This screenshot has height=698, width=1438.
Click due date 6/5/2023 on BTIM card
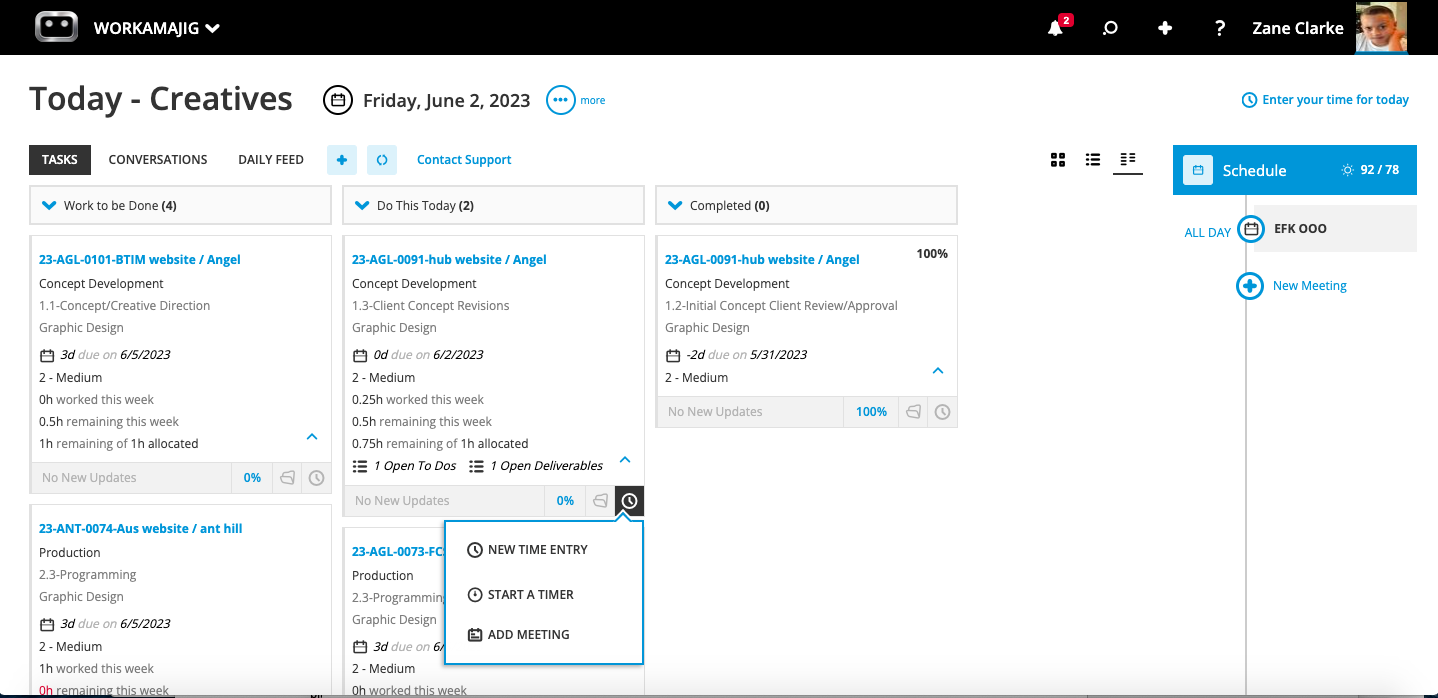click(146, 355)
